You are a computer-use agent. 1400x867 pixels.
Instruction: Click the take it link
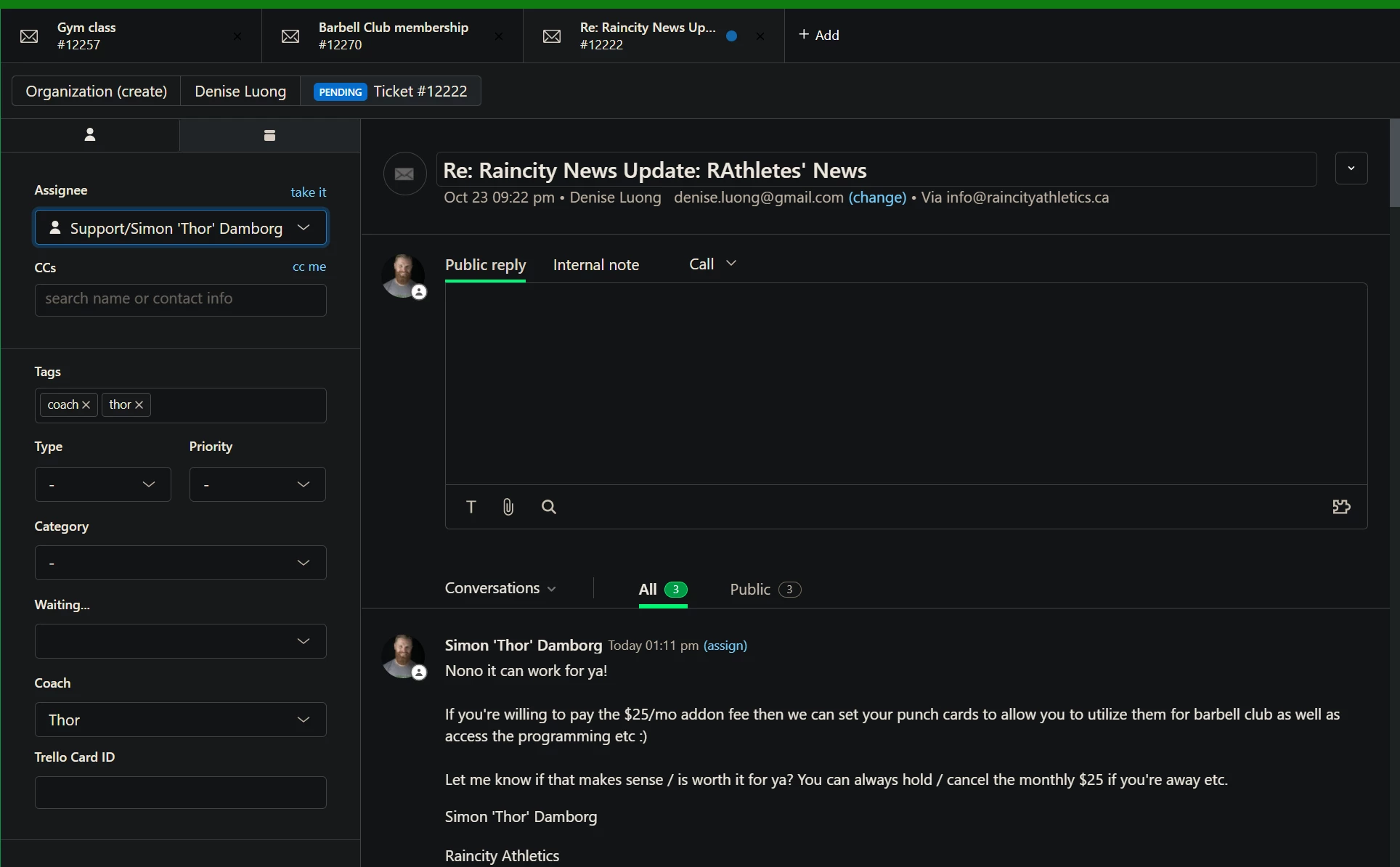308,192
